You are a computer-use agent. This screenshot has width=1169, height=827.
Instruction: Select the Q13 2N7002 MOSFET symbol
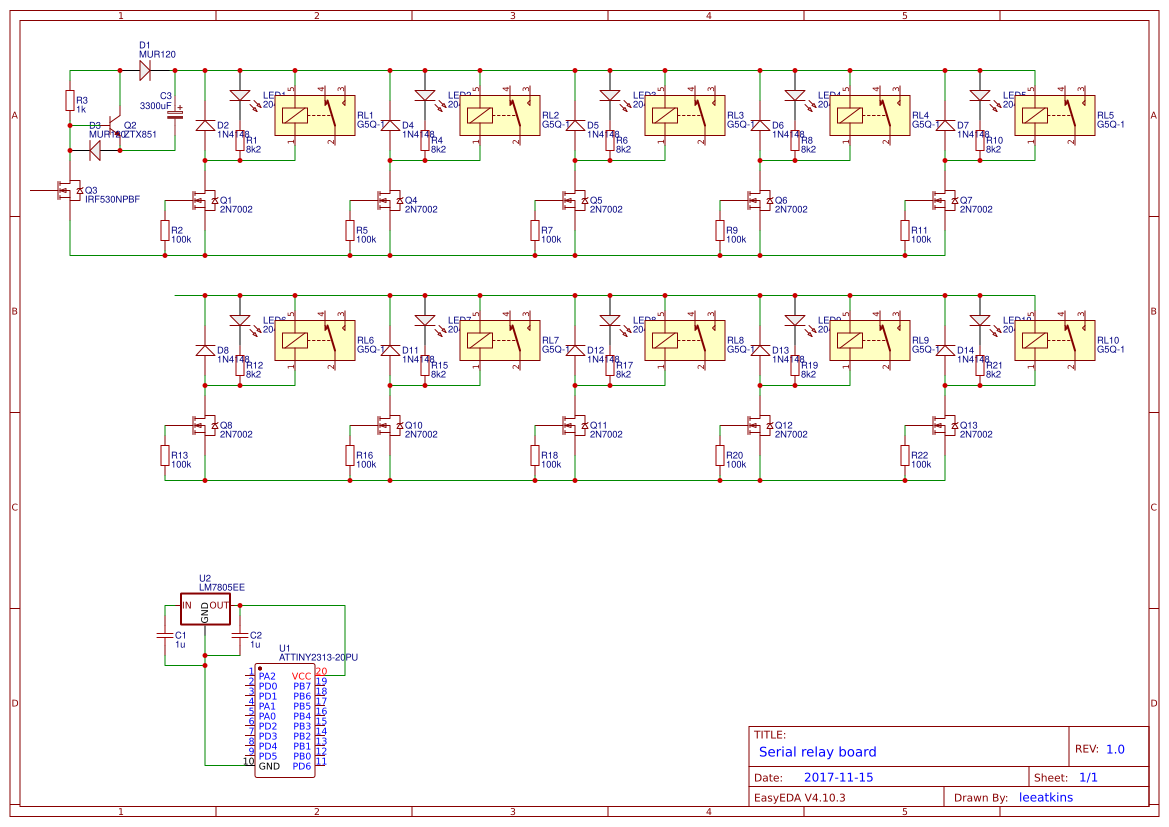point(944,426)
